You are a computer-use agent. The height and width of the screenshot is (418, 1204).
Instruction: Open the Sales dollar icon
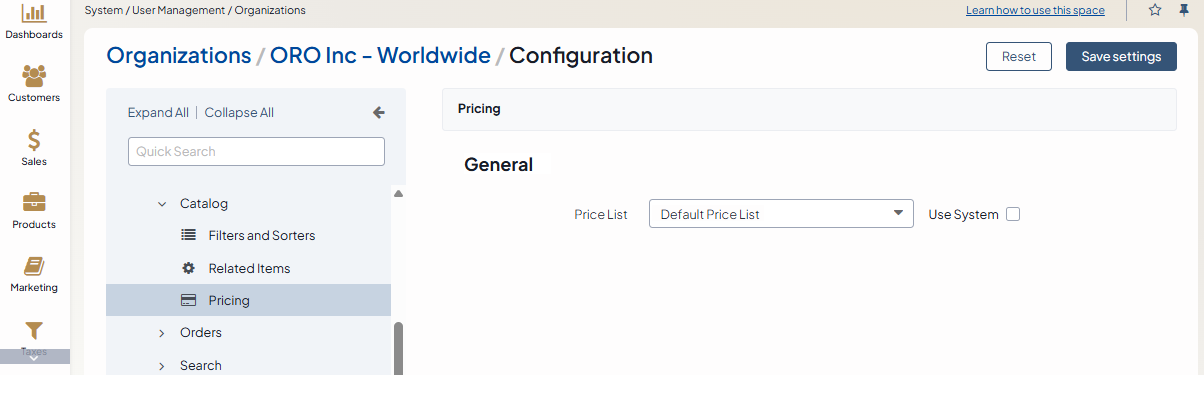[34, 140]
